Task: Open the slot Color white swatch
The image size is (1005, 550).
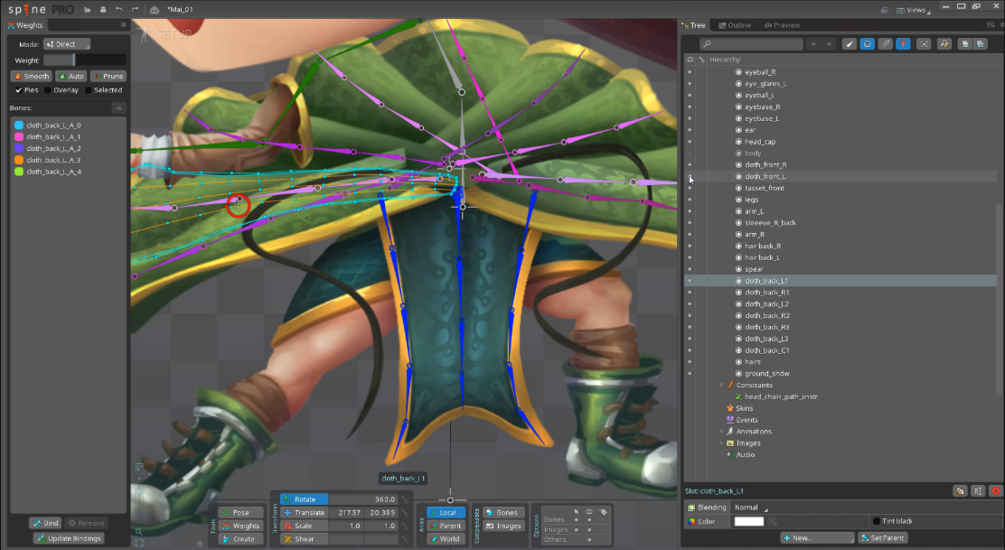Action: (749, 521)
